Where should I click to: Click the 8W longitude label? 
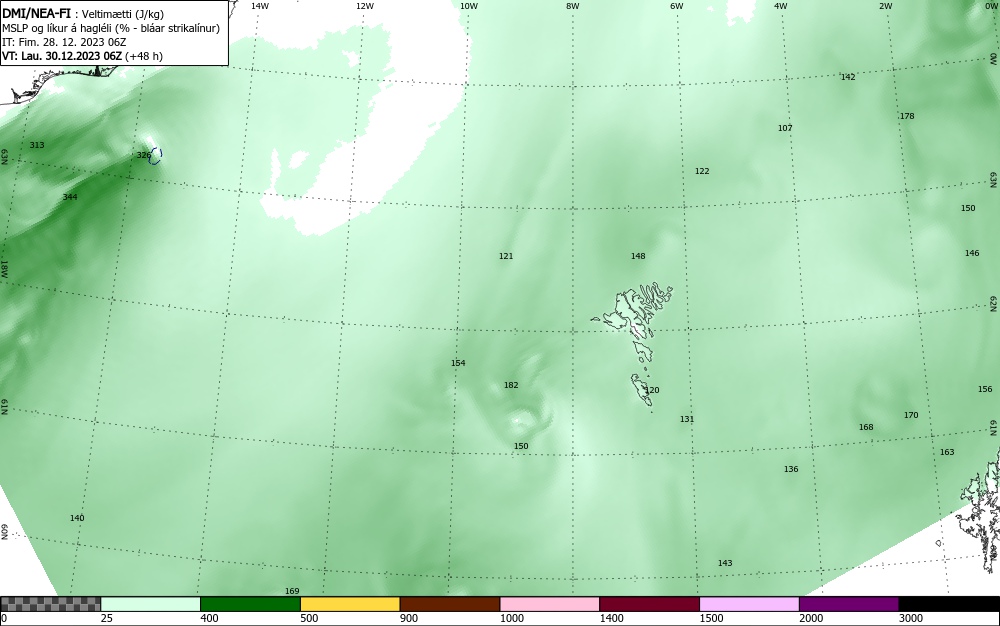pos(573,6)
